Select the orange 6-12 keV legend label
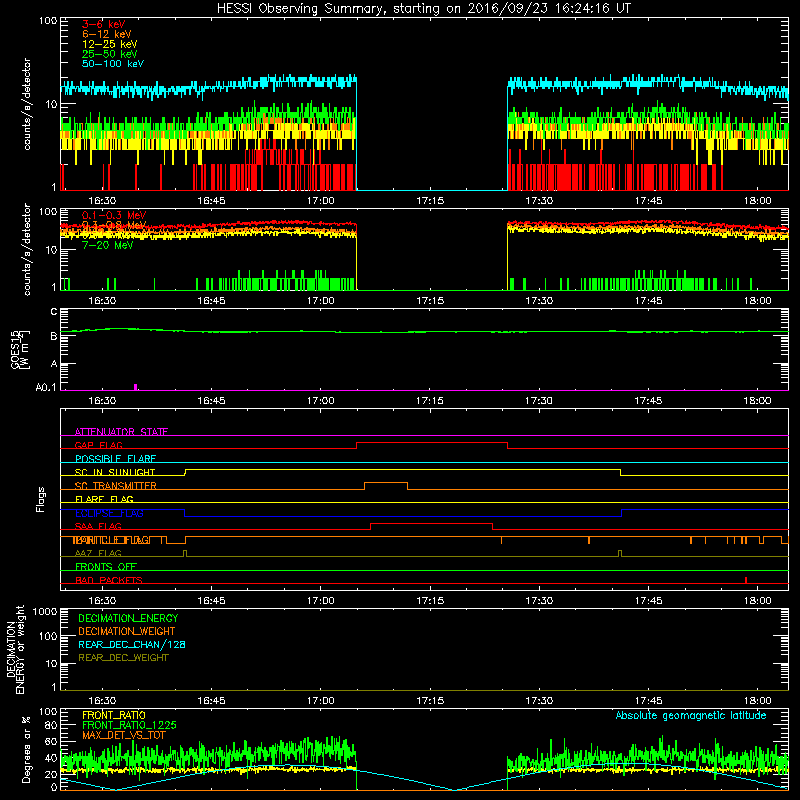Screen dimensions: 800x800 [107, 34]
